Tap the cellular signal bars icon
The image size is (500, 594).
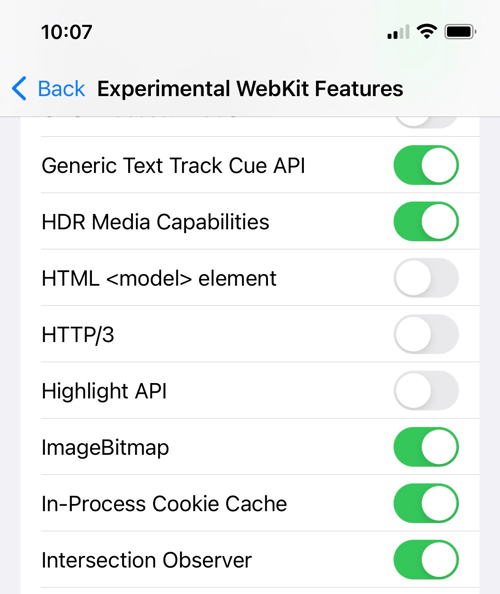398,32
